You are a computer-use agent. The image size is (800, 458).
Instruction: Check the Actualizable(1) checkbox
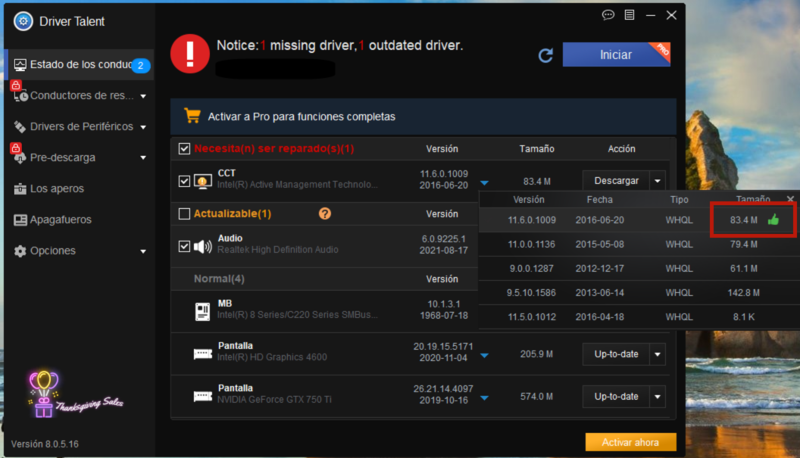click(184, 213)
